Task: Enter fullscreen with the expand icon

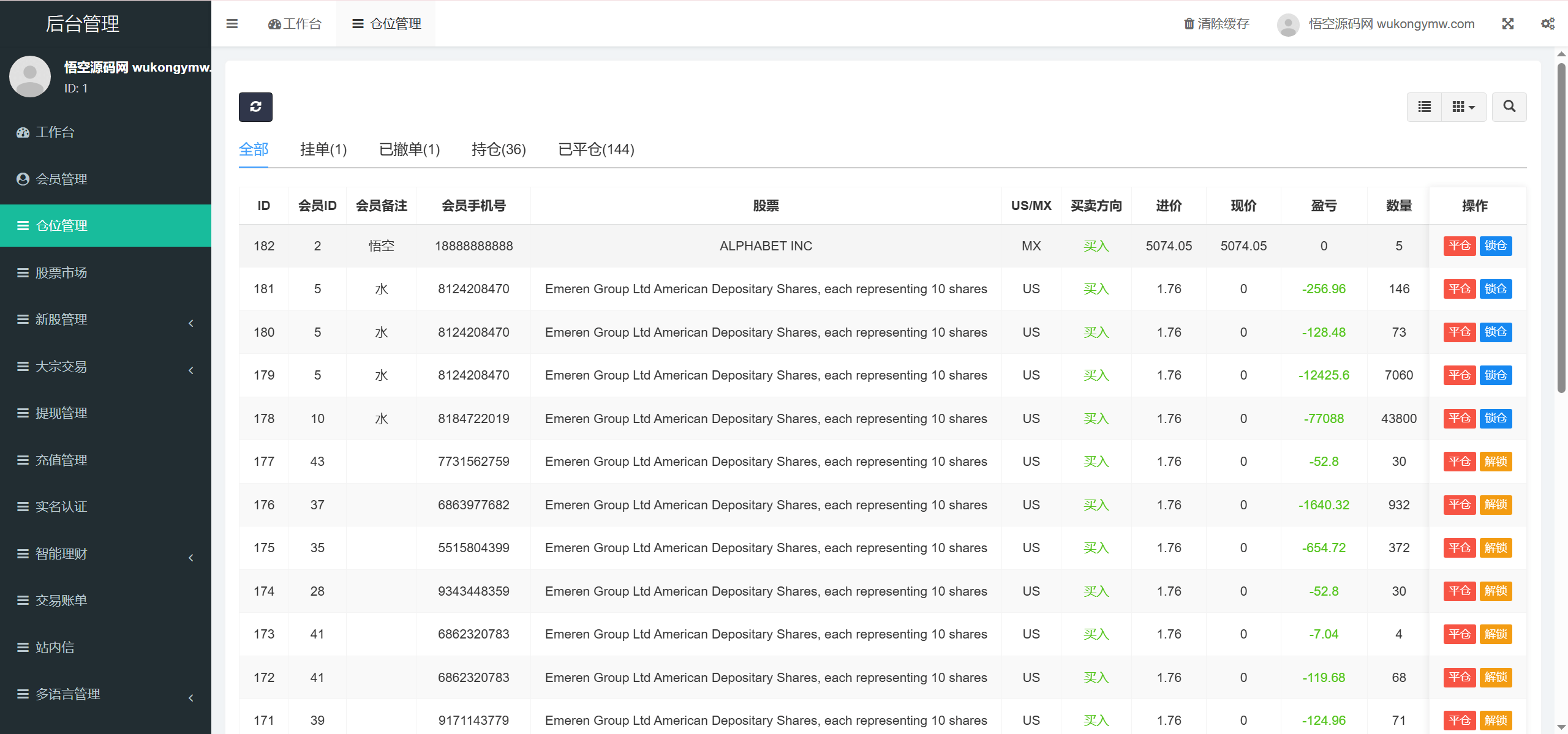Action: coord(1508,24)
